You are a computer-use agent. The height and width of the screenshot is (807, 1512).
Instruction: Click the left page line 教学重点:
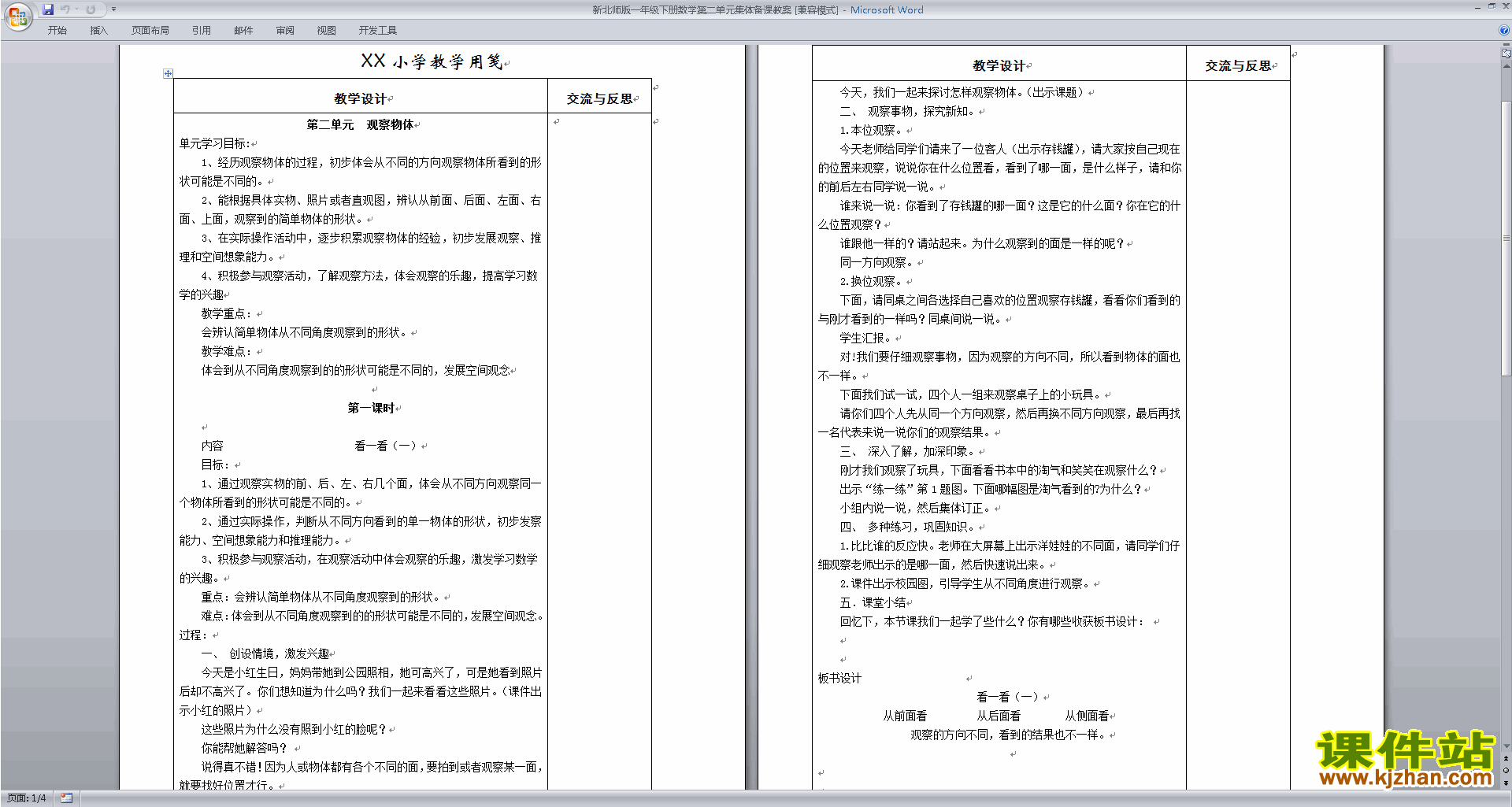coord(227,313)
